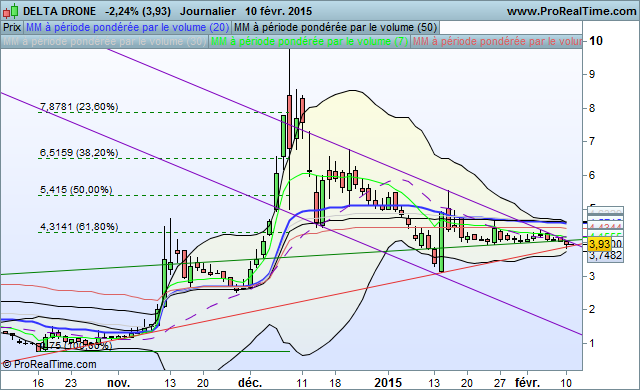The height and width of the screenshot is (390, 640).
Task: Click the déc. marker on the time axis
Action: point(250,383)
